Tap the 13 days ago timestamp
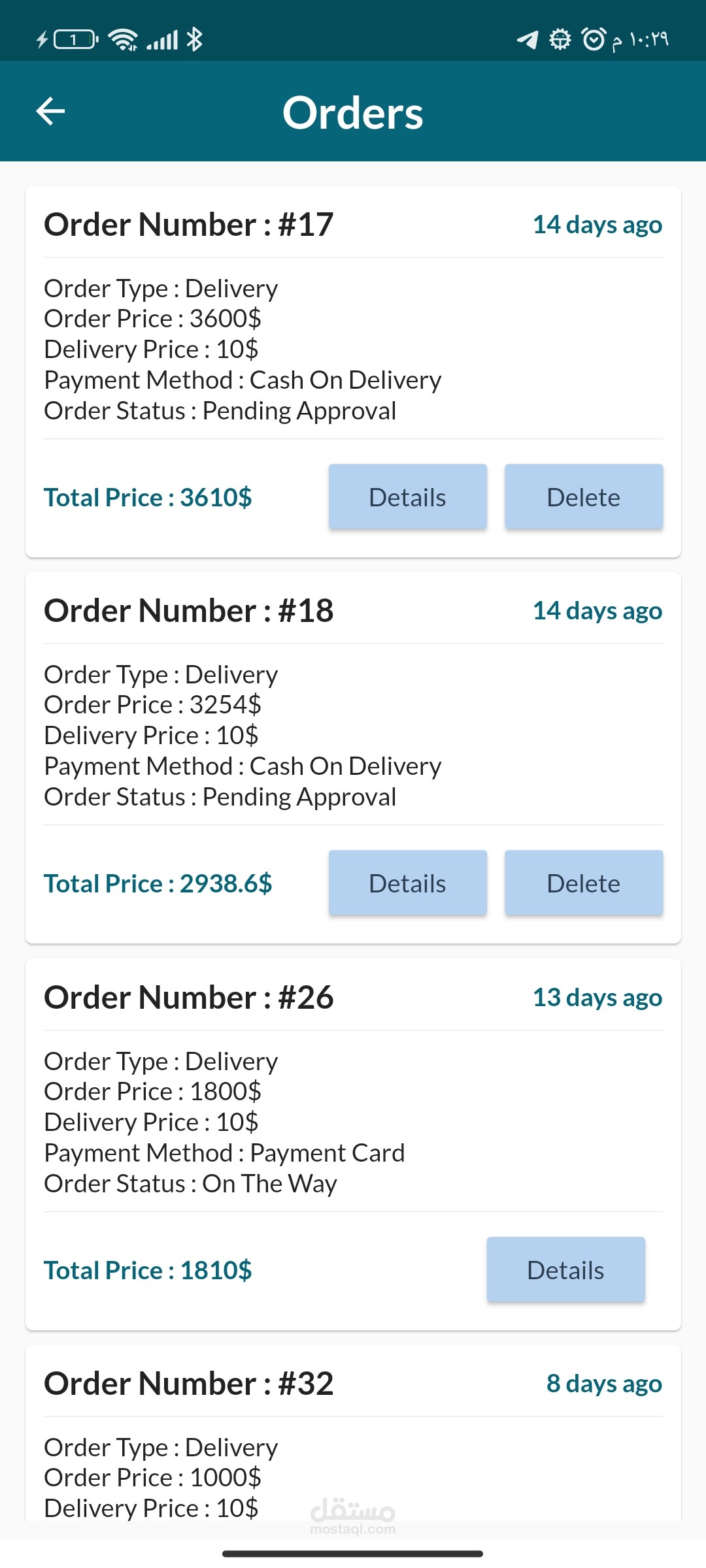The width and height of the screenshot is (706, 1568). (597, 998)
